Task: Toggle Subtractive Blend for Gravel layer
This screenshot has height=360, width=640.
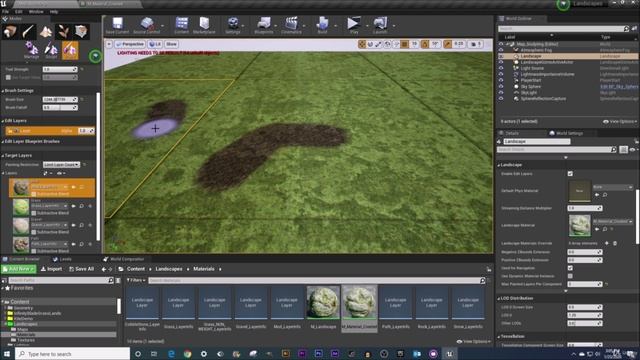Action: click(34, 232)
